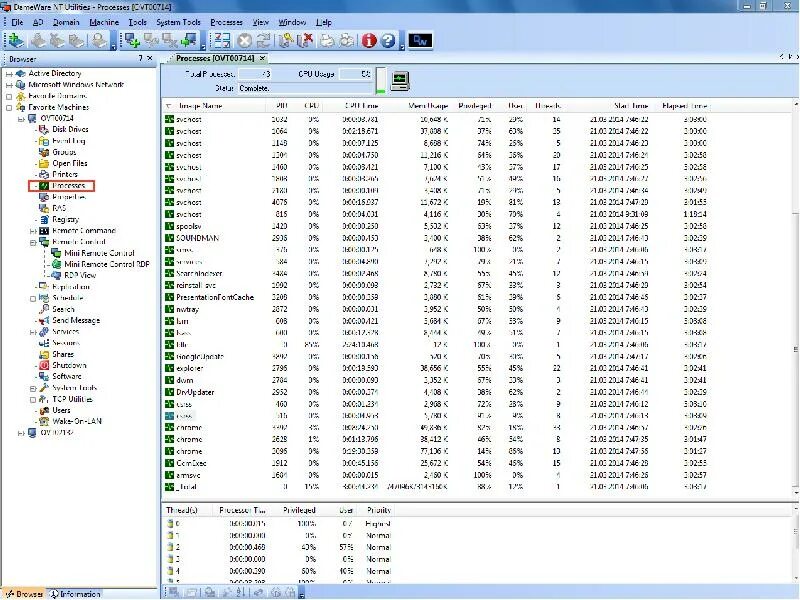Image resolution: width=800 pixels, height=600 pixels.
Task: Open the System Tools menu
Action: coord(179,22)
